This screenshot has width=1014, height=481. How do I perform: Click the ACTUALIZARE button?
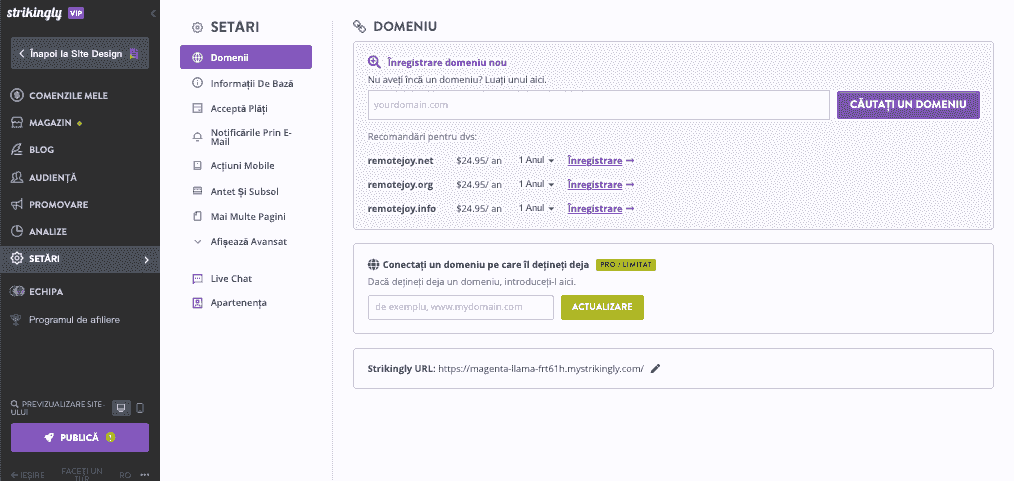point(602,307)
